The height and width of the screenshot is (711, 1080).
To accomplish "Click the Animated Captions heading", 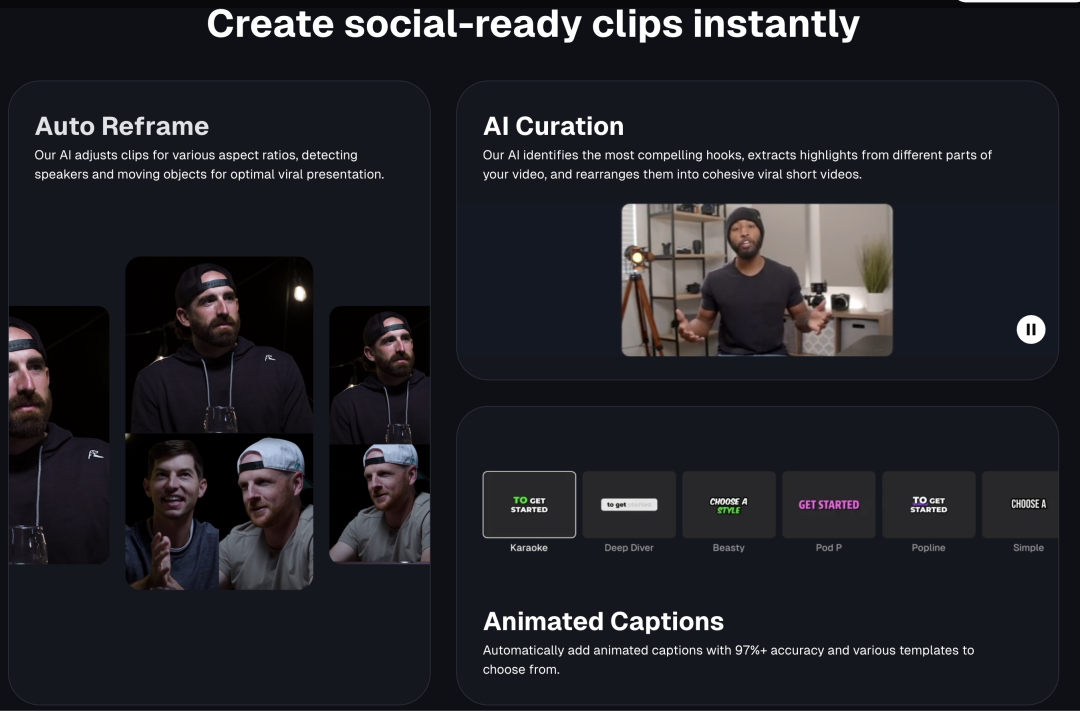I will click(603, 621).
